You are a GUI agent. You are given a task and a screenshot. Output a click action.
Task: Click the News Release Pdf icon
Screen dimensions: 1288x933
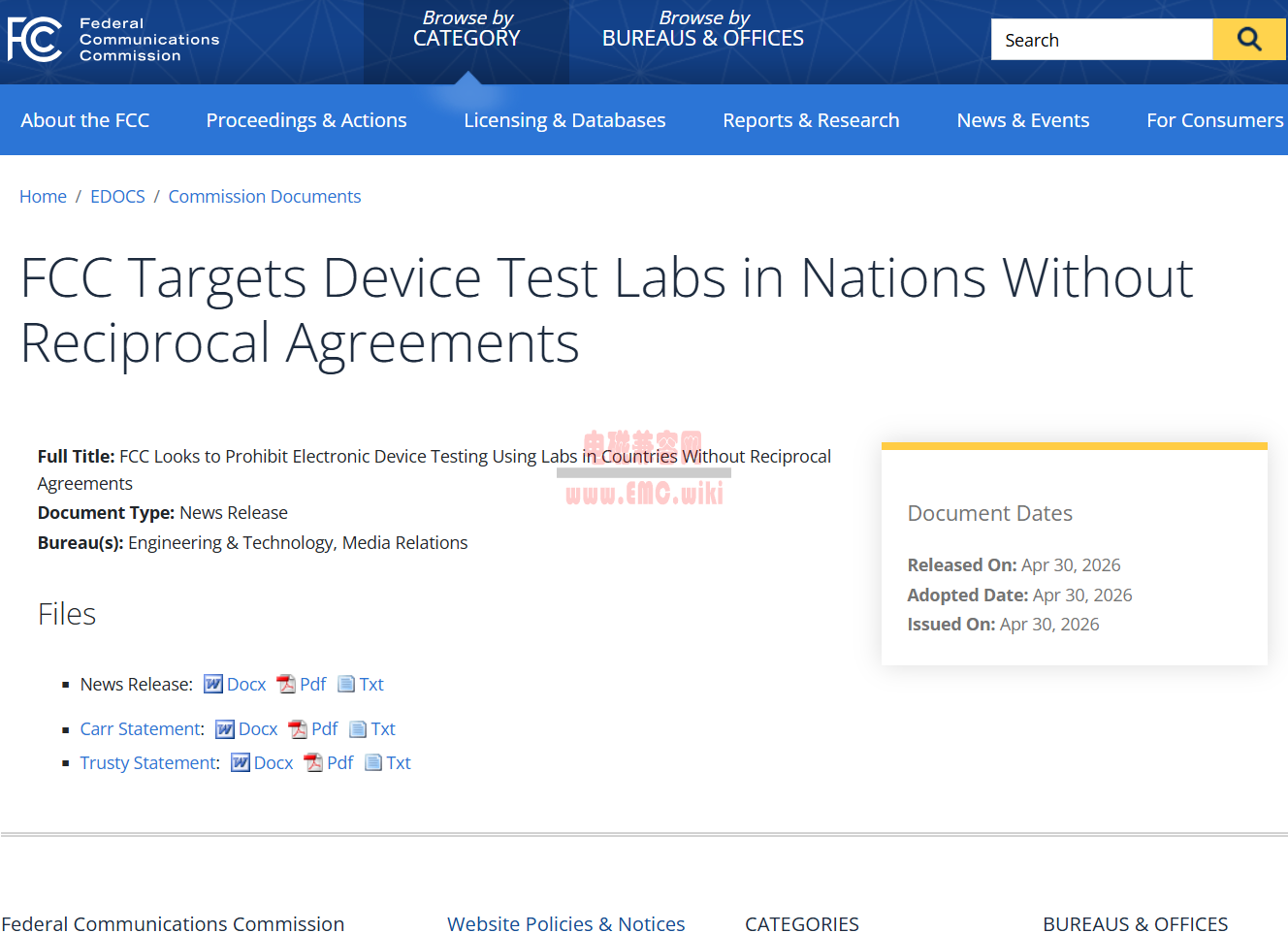286,685
